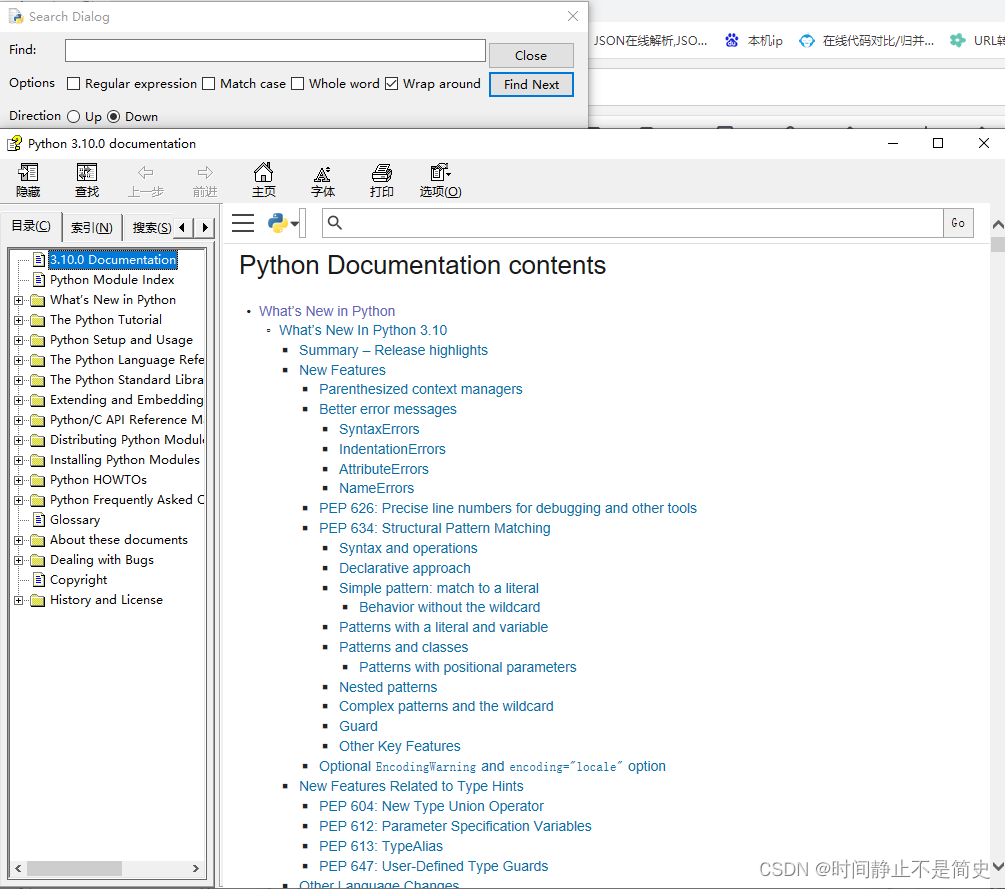The image size is (1005, 889).
Task: Open the SyntaxErrors link
Action: (x=379, y=429)
